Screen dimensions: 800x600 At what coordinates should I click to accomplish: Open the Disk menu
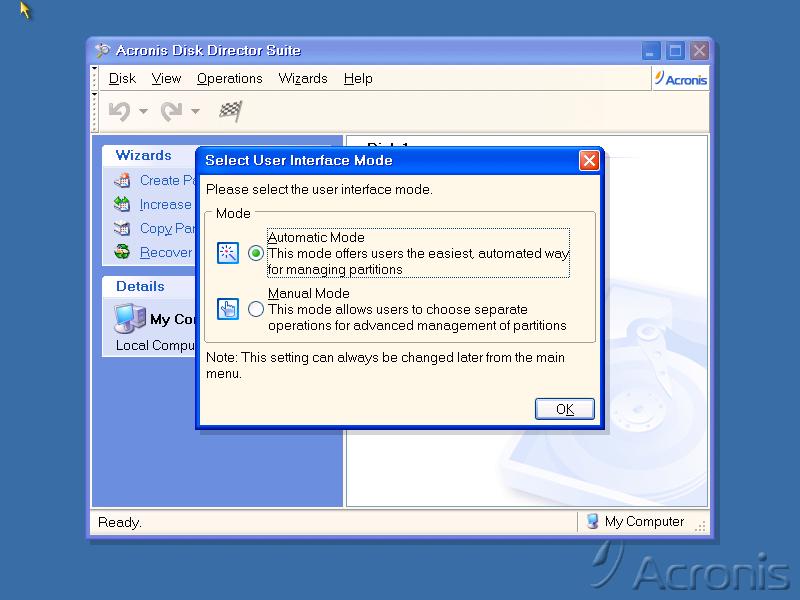122,79
